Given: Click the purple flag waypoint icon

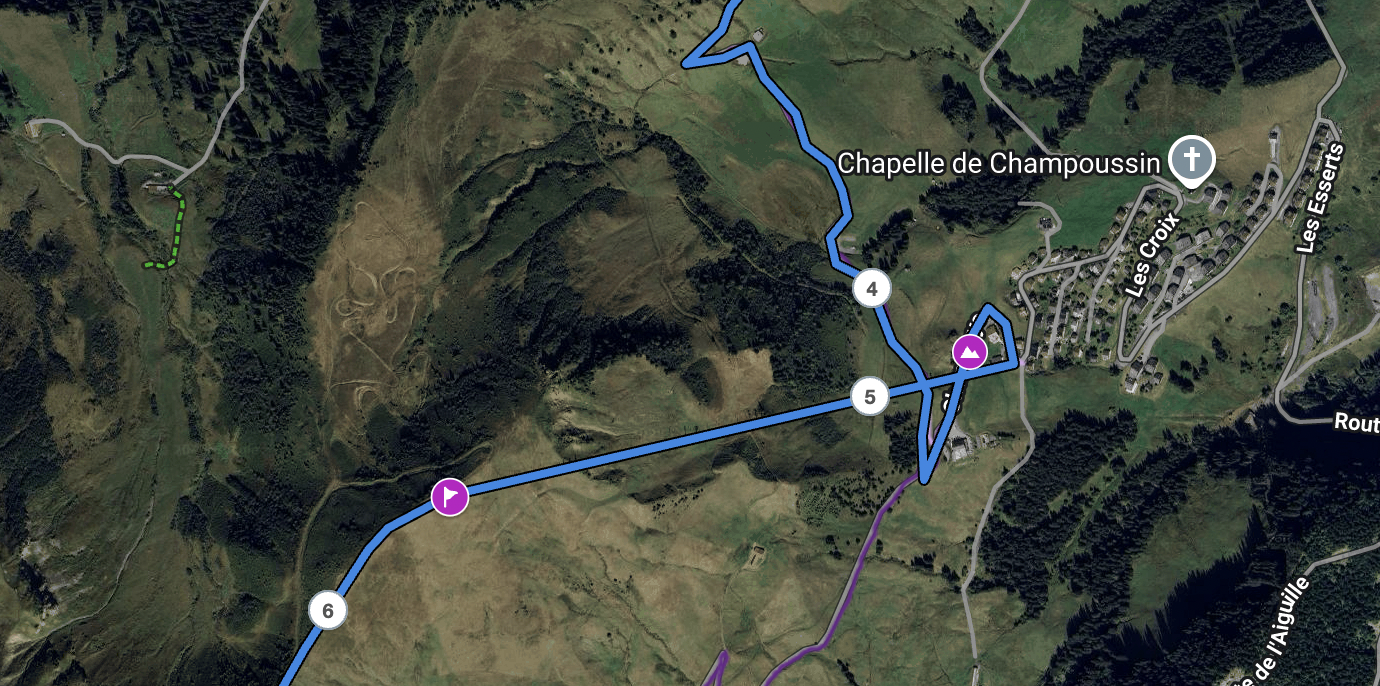Looking at the screenshot, I should [450, 495].
